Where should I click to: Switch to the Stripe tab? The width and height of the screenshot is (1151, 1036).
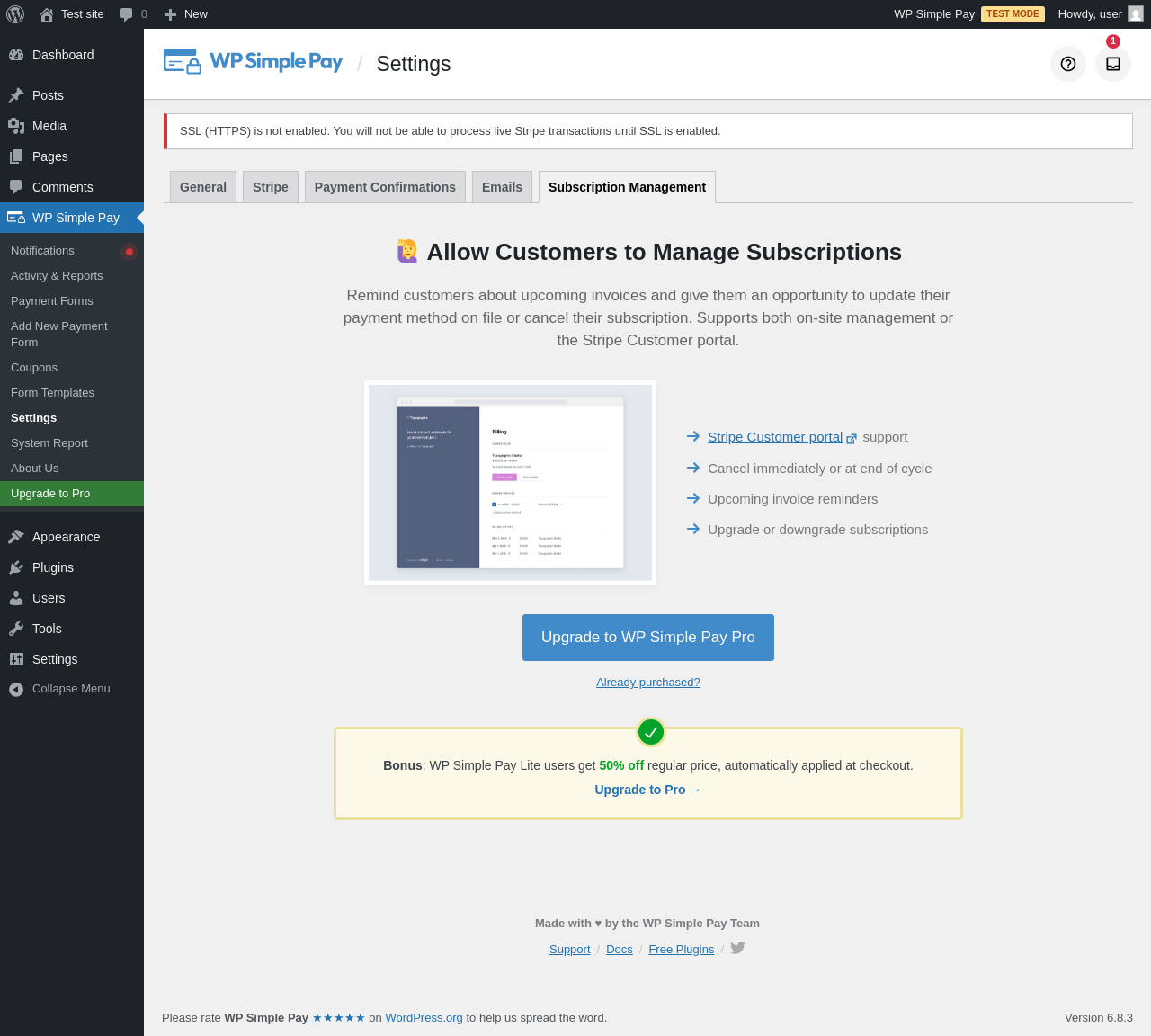click(x=271, y=187)
